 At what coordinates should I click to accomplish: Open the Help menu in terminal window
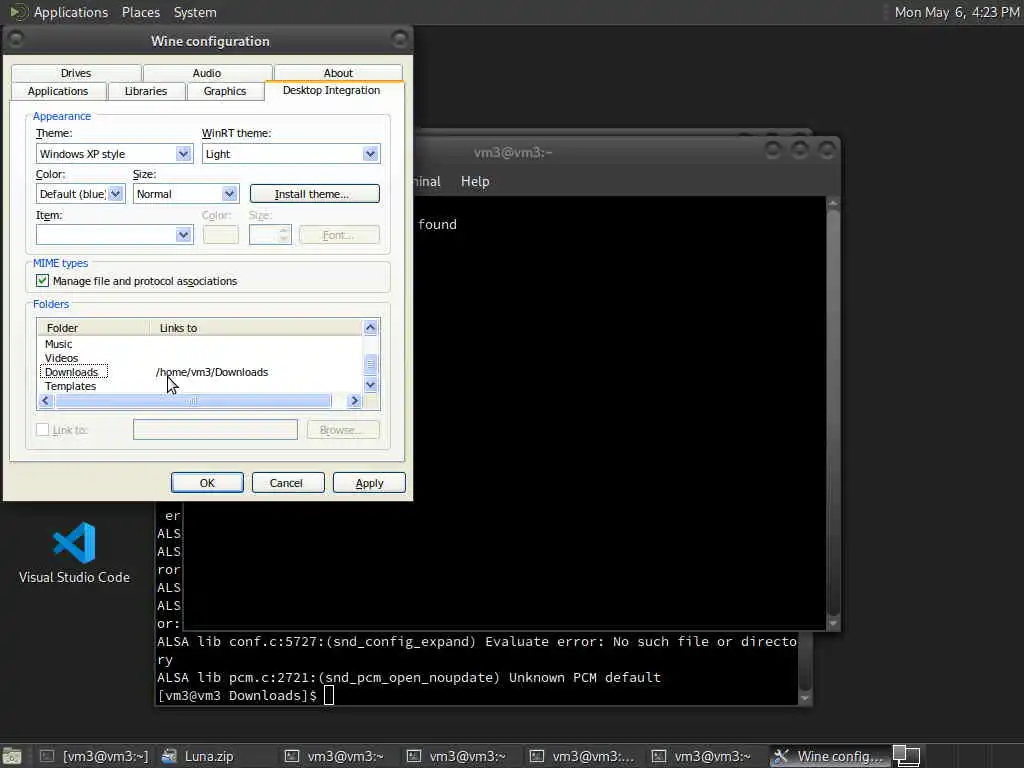click(x=475, y=182)
